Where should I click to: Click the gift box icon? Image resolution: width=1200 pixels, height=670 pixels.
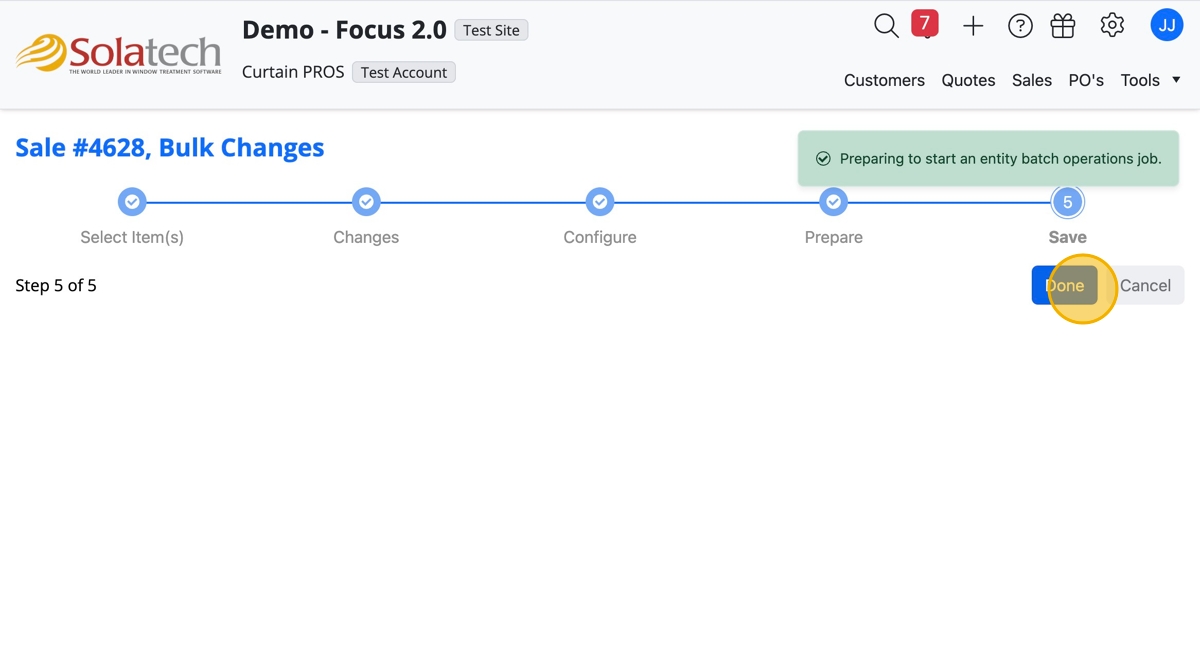click(1063, 27)
